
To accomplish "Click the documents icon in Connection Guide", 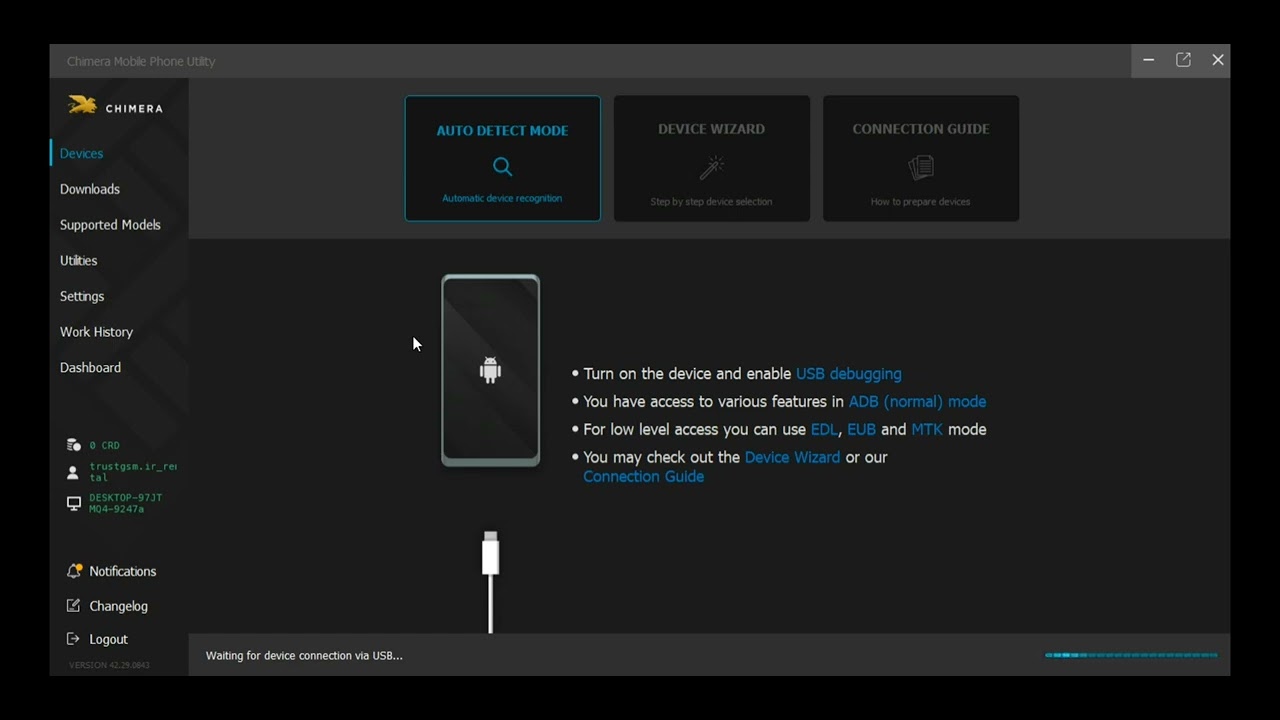I will pyautogui.click(x=921, y=167).
